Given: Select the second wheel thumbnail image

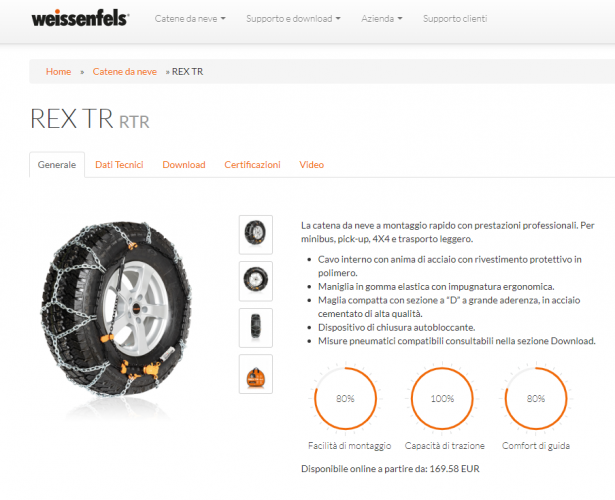Looking at the screenshot, I should click(x=256, y=281).
